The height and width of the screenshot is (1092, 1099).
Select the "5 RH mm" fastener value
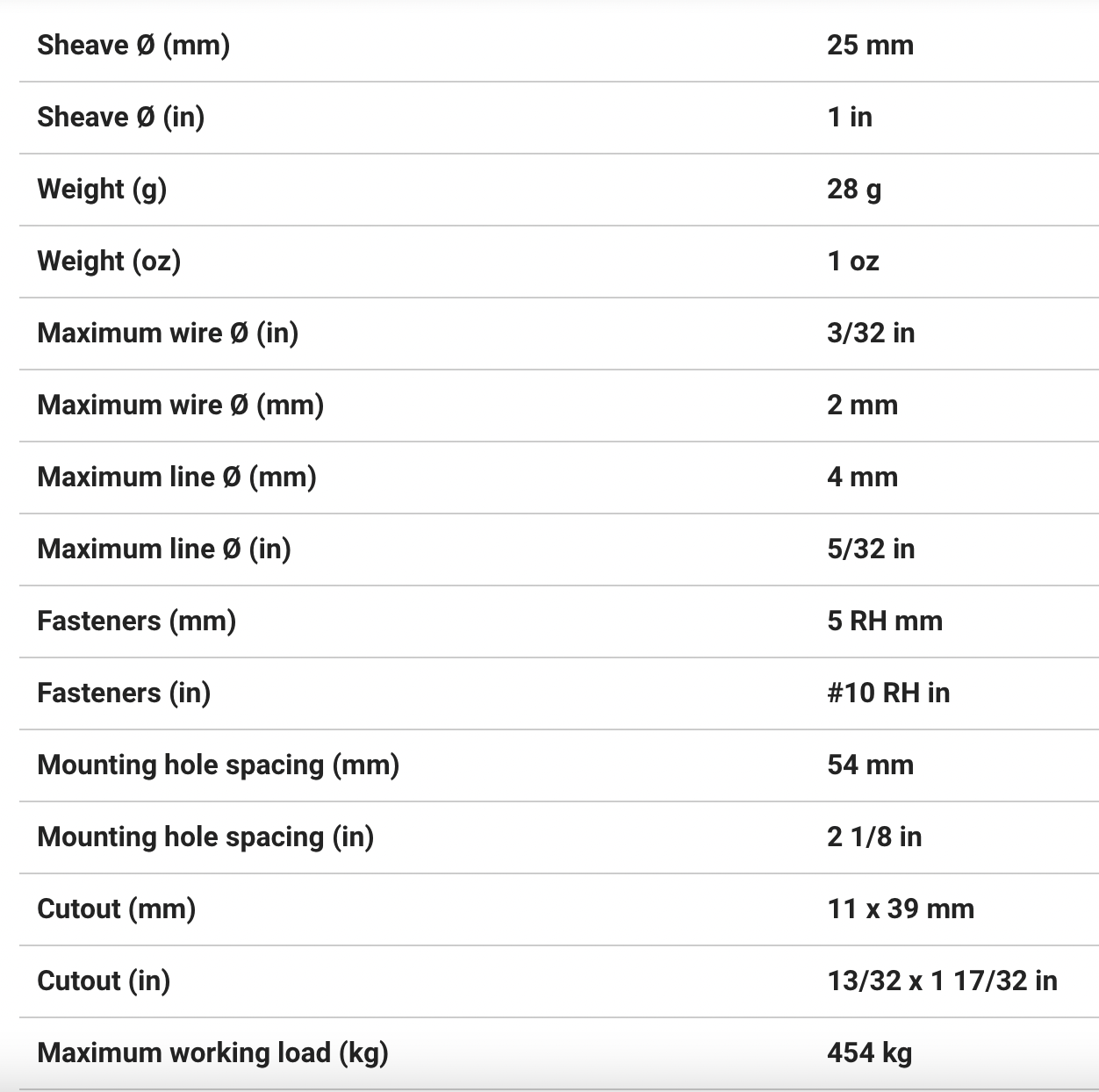coord(884,621)
